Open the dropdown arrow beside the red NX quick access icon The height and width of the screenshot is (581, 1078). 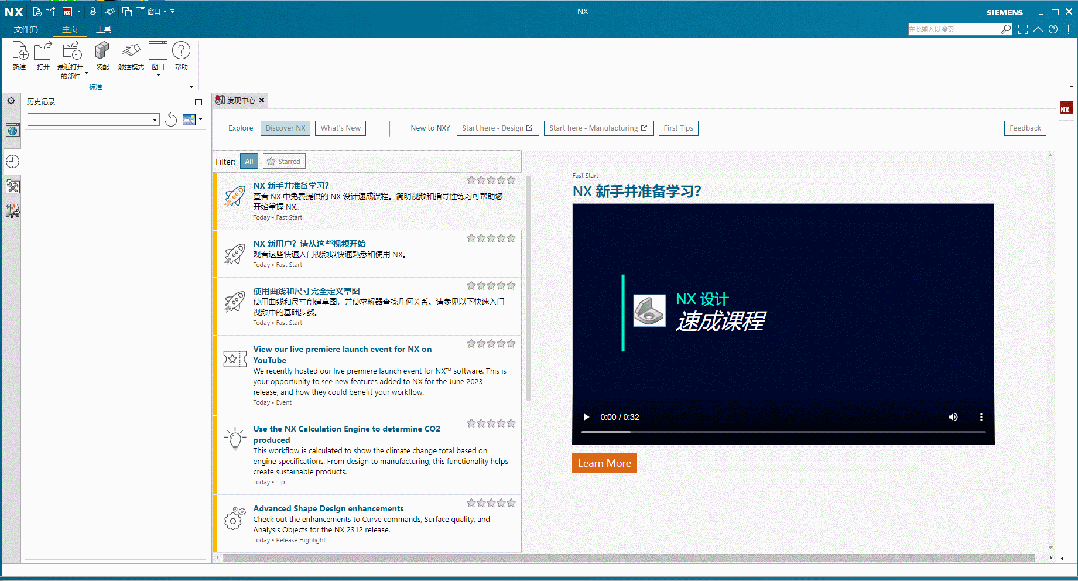(78, 12)
